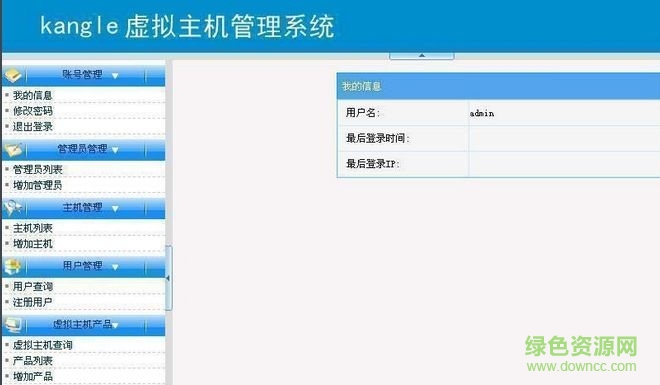
Task: Open the 修改密码 page
Action: coord(33,111)
